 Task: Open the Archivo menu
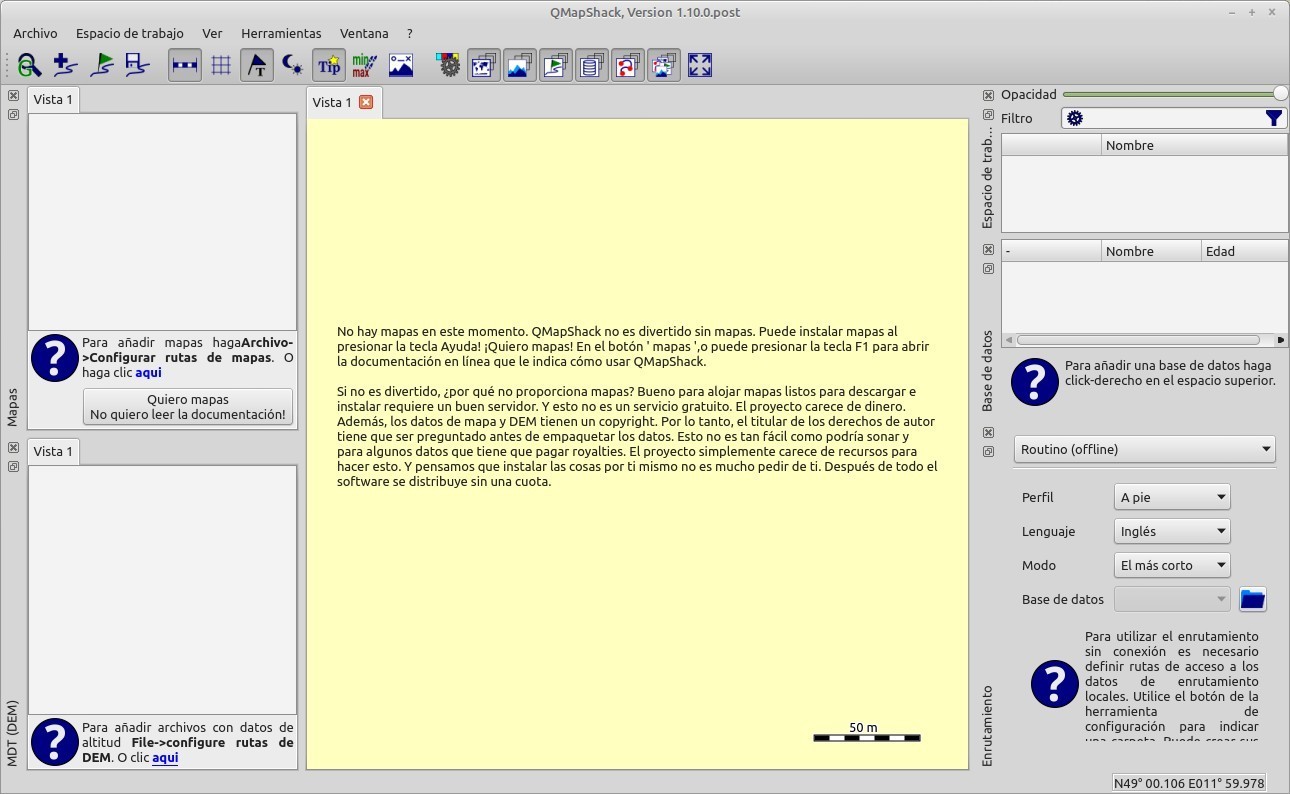coord(35,33)
